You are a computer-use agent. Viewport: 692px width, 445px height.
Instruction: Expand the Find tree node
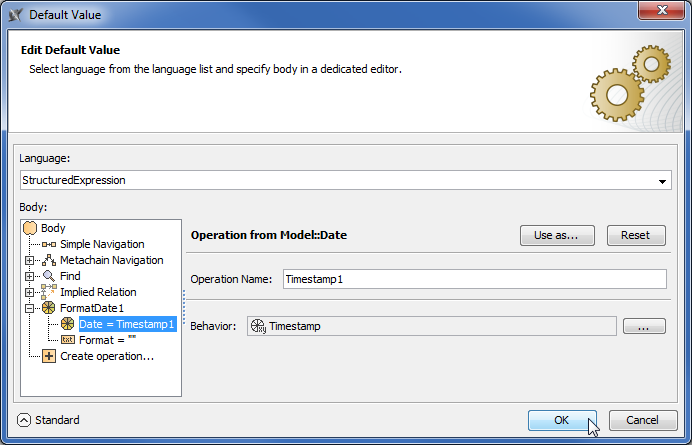pos(31,276)
